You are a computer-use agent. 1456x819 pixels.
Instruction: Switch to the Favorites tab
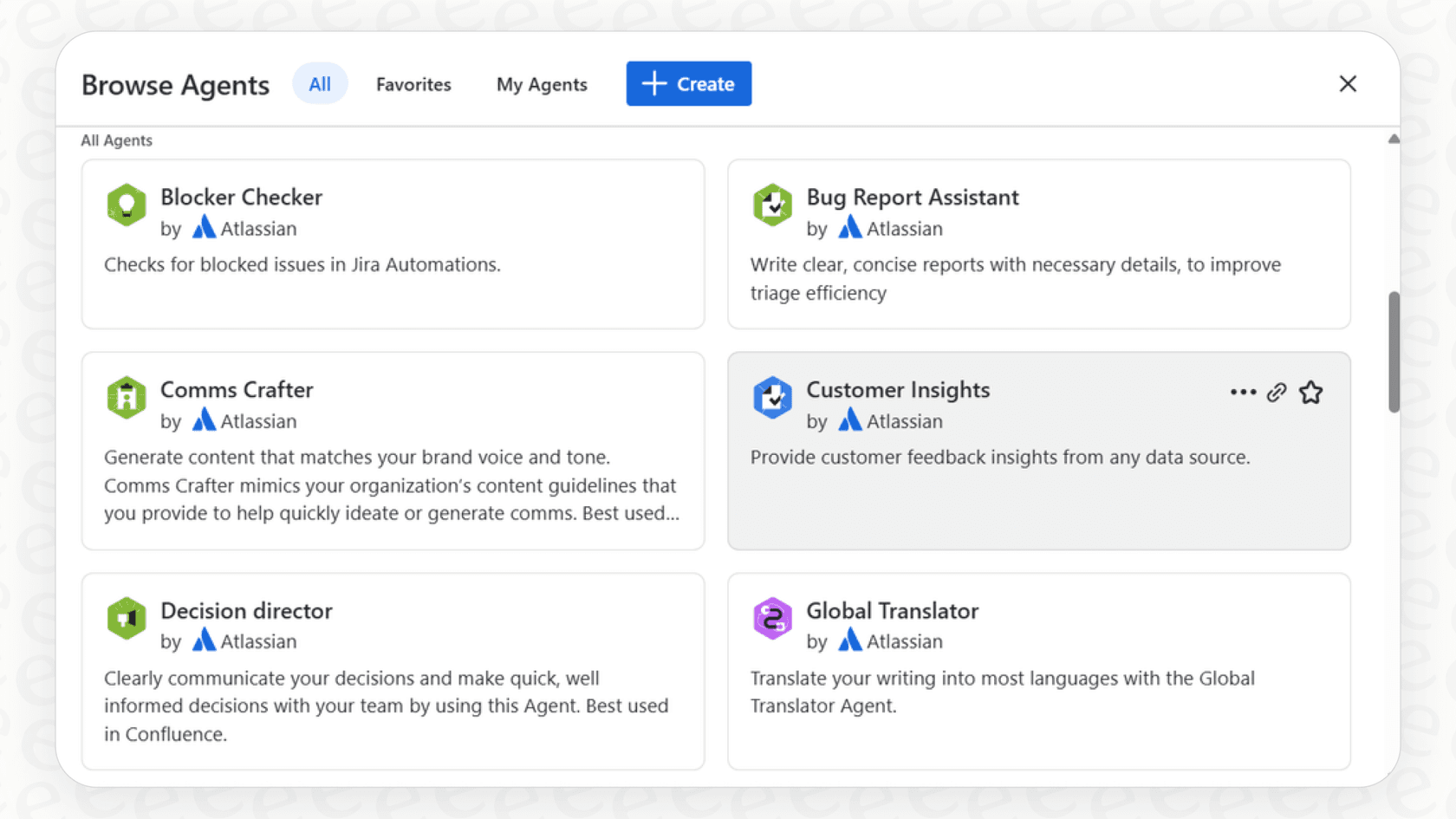pos(413,84)
